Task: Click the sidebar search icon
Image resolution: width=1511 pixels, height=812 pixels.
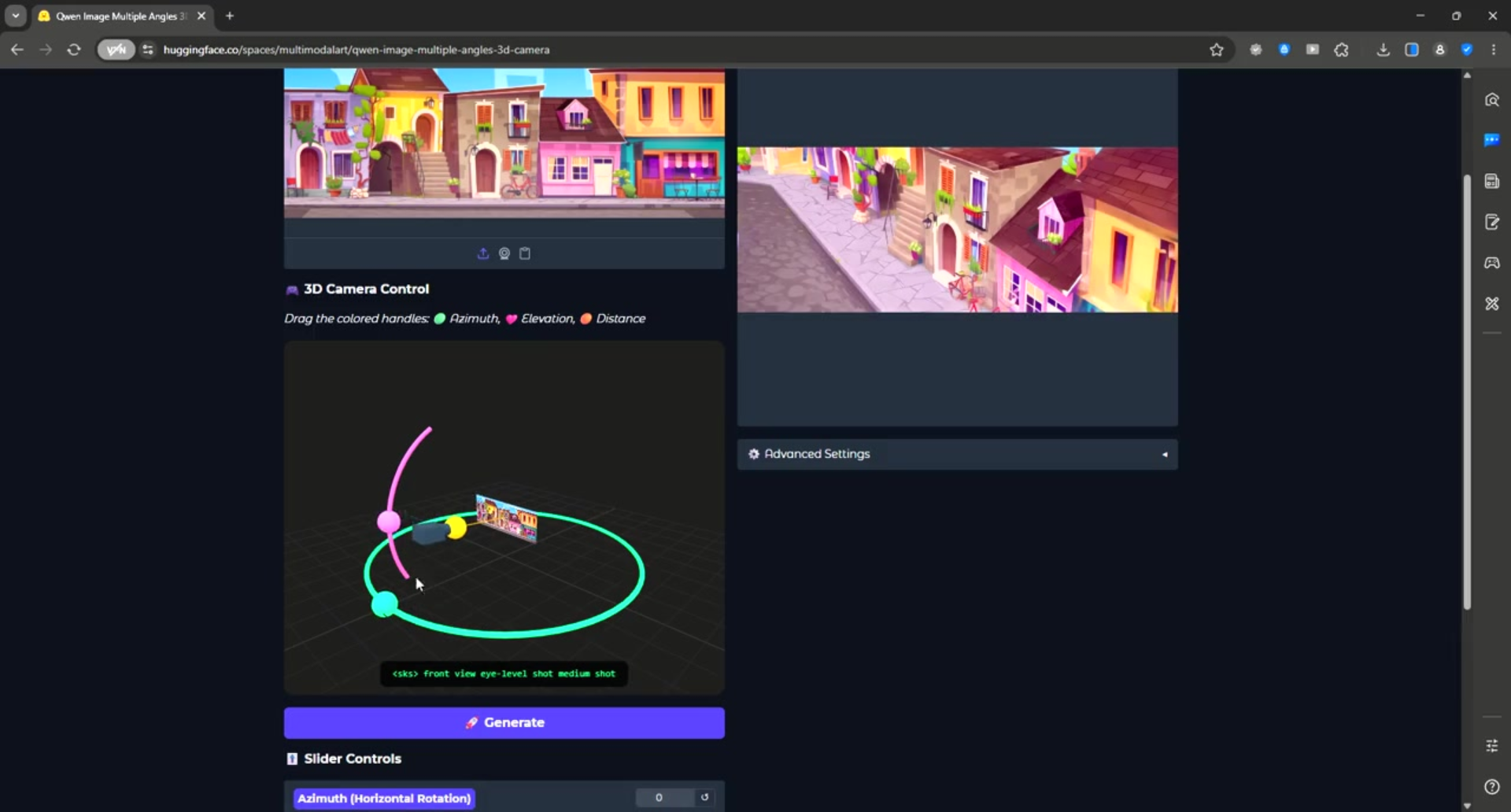Action: (x=1491, y=100)
